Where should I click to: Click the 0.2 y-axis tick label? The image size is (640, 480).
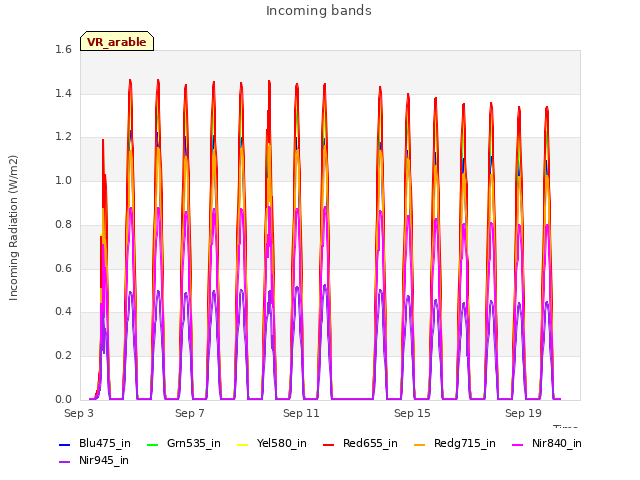click(63, 356)
